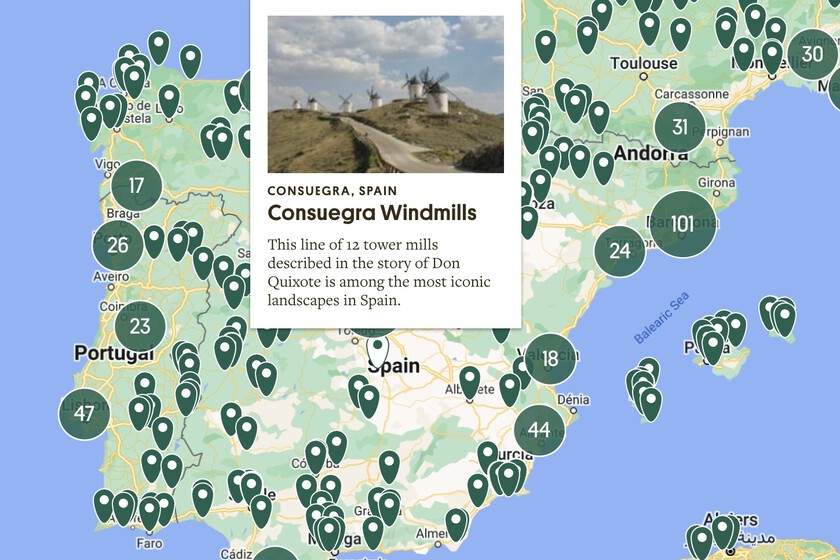
Task: Click the Consuegra, Spain location label
Action: (x=332, y=191)
